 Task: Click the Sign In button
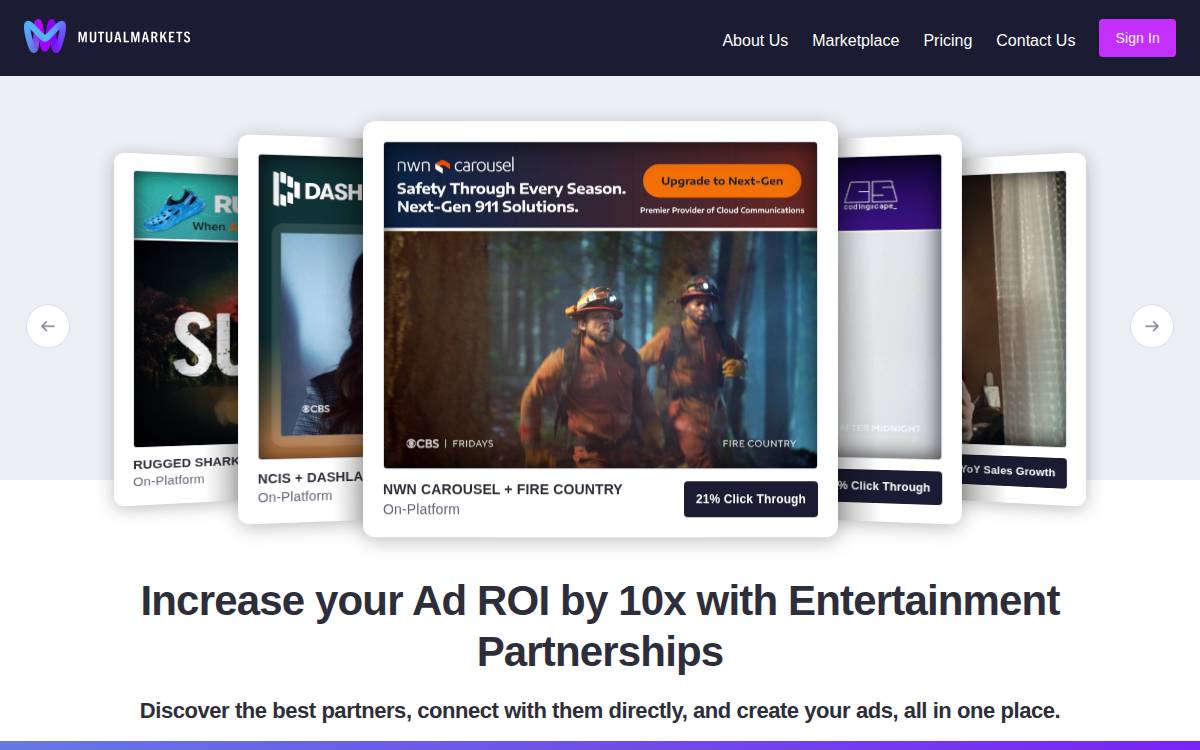point(1137,38)
